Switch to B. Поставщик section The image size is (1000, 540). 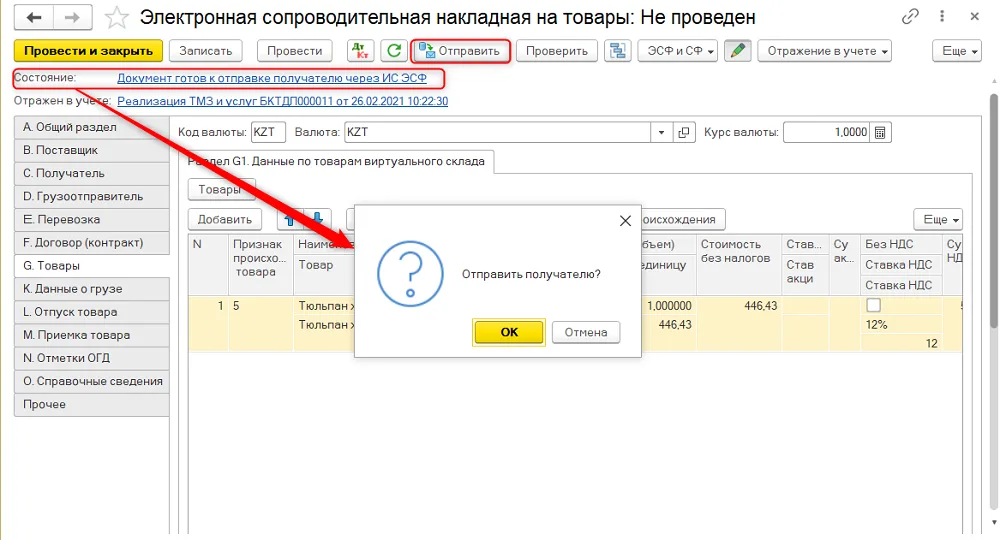[x=92, y=150]
